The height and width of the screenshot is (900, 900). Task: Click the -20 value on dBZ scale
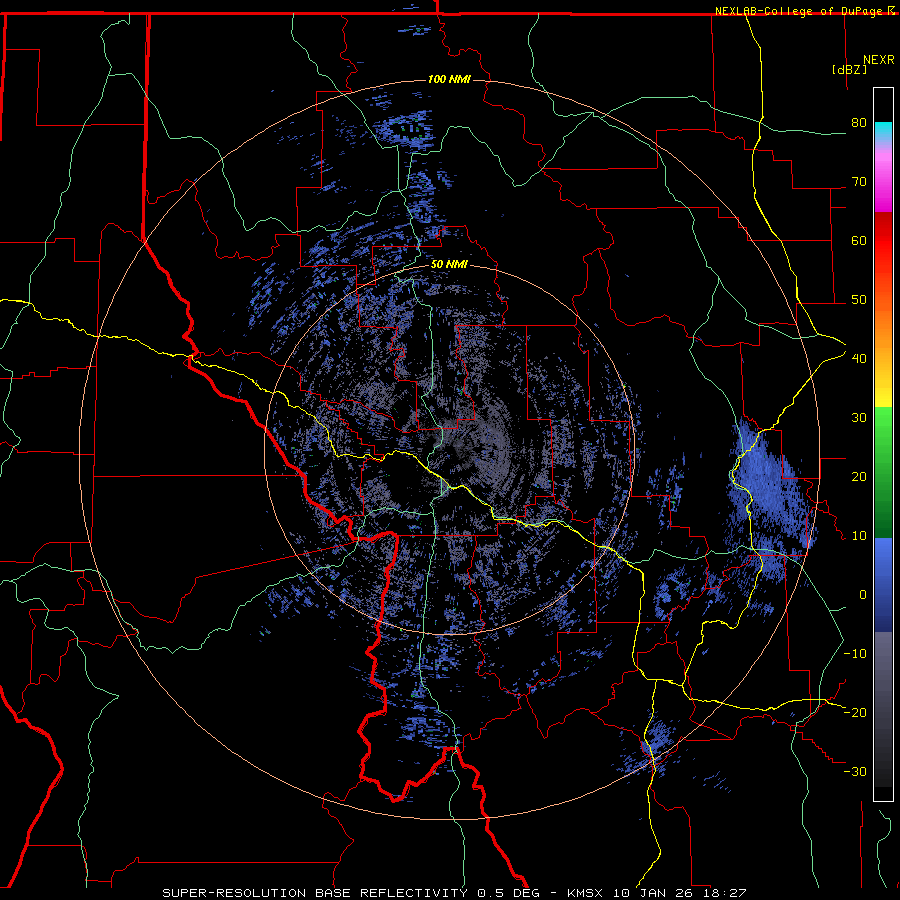pos(855,712)
